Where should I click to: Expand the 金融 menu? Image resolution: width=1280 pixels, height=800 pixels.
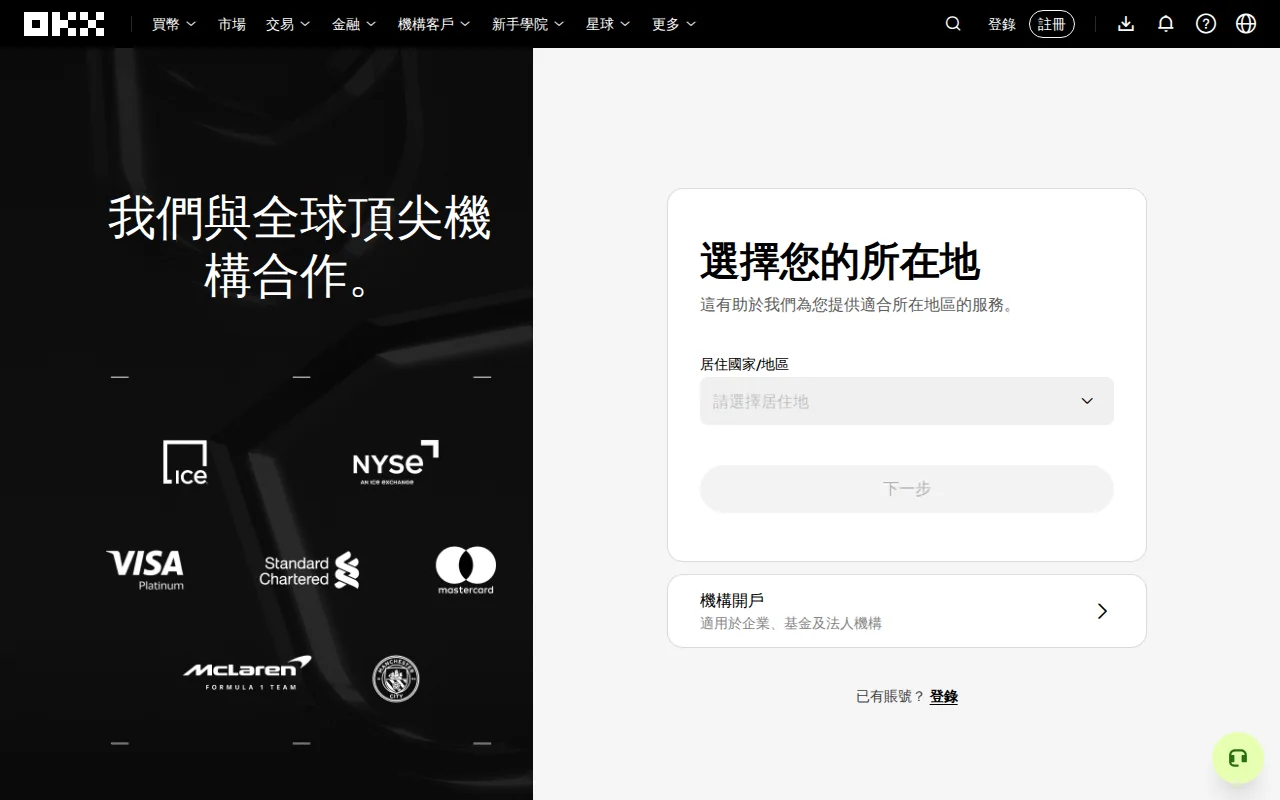pyautogui.click(x=354, y=24)
